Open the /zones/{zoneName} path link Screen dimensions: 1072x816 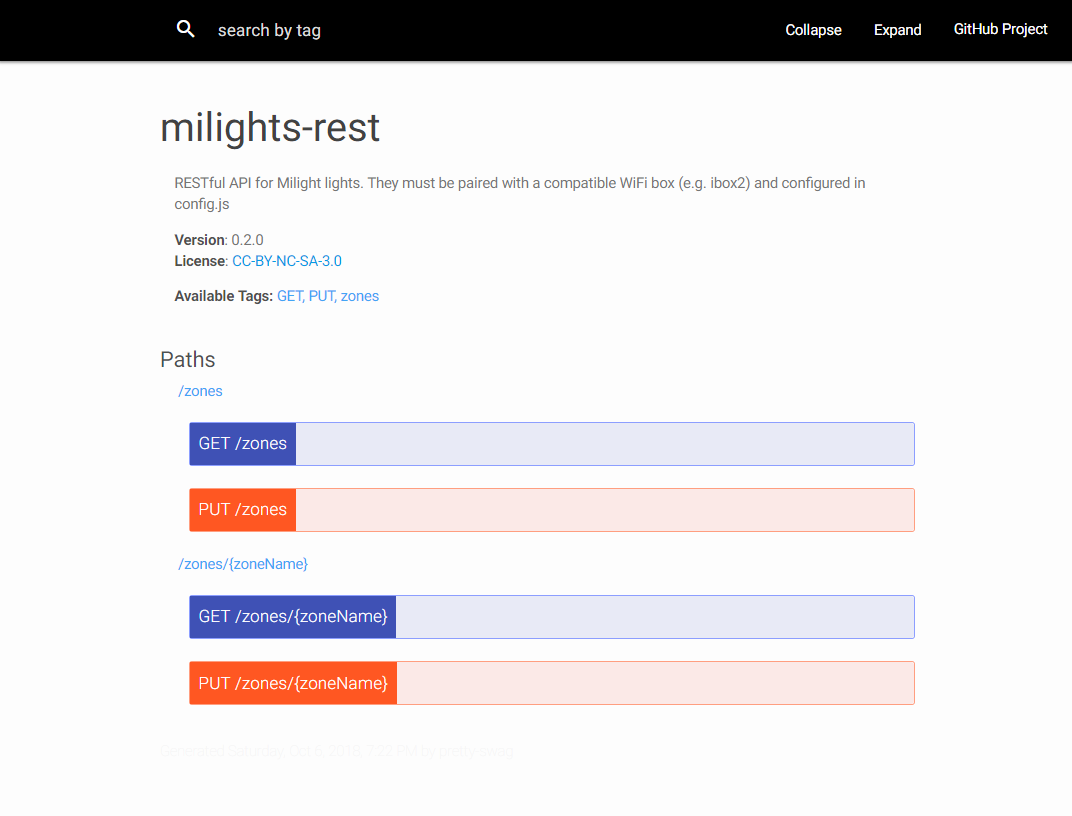point(243,564)
